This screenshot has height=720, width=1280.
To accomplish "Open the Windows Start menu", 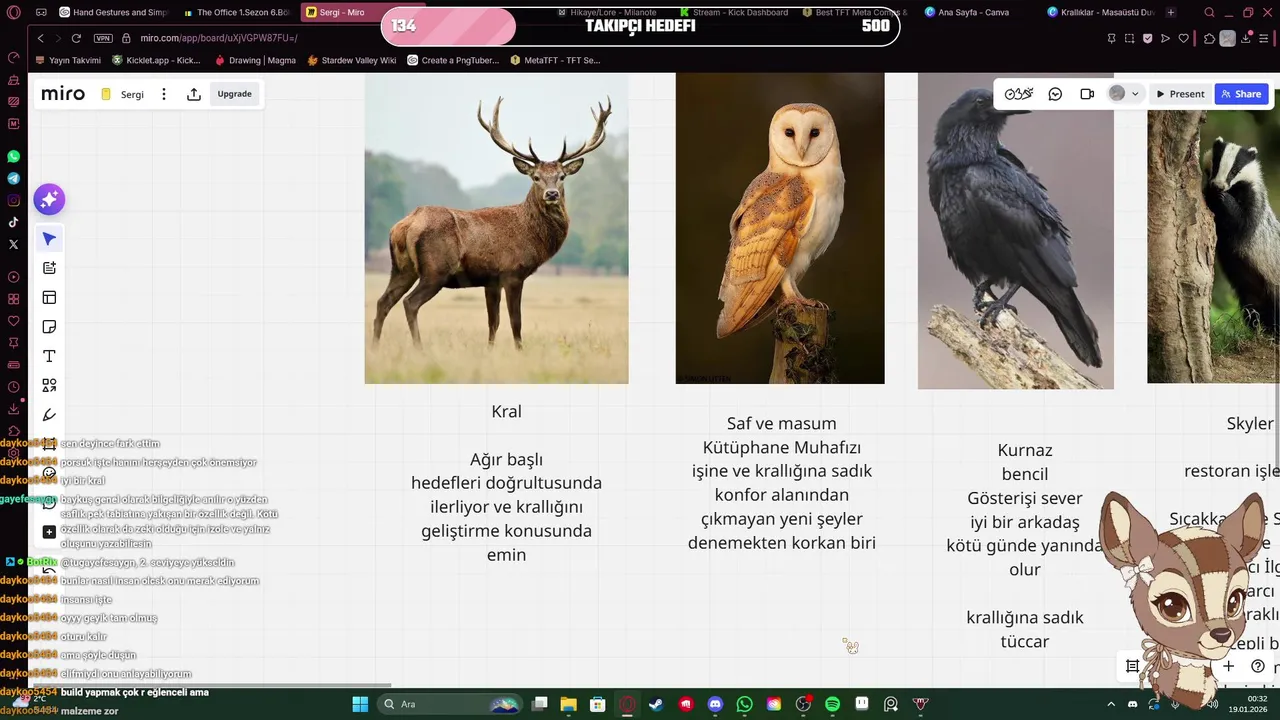I will 360,704.
